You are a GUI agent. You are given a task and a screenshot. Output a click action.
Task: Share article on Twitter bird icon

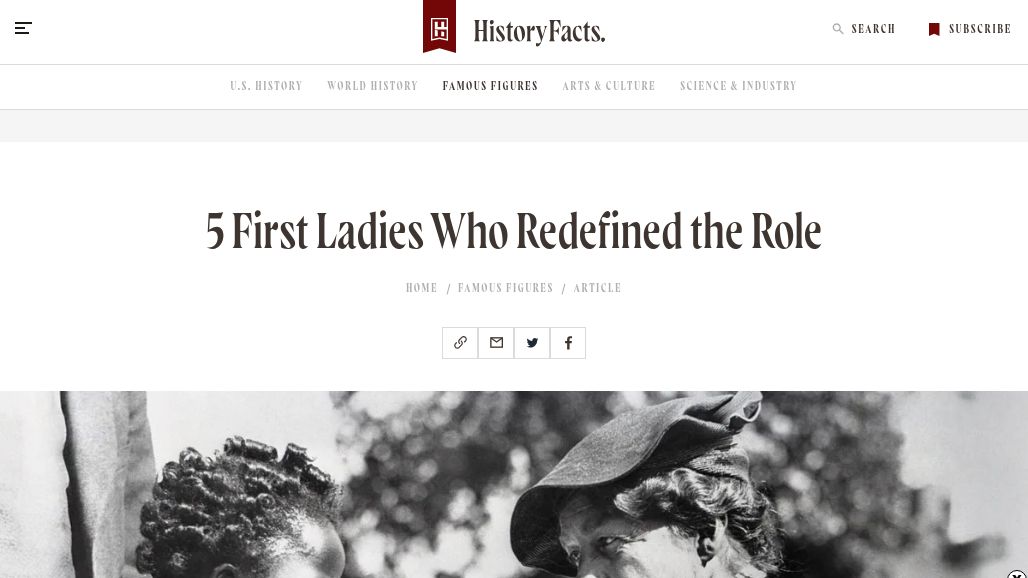coord(532,343)
